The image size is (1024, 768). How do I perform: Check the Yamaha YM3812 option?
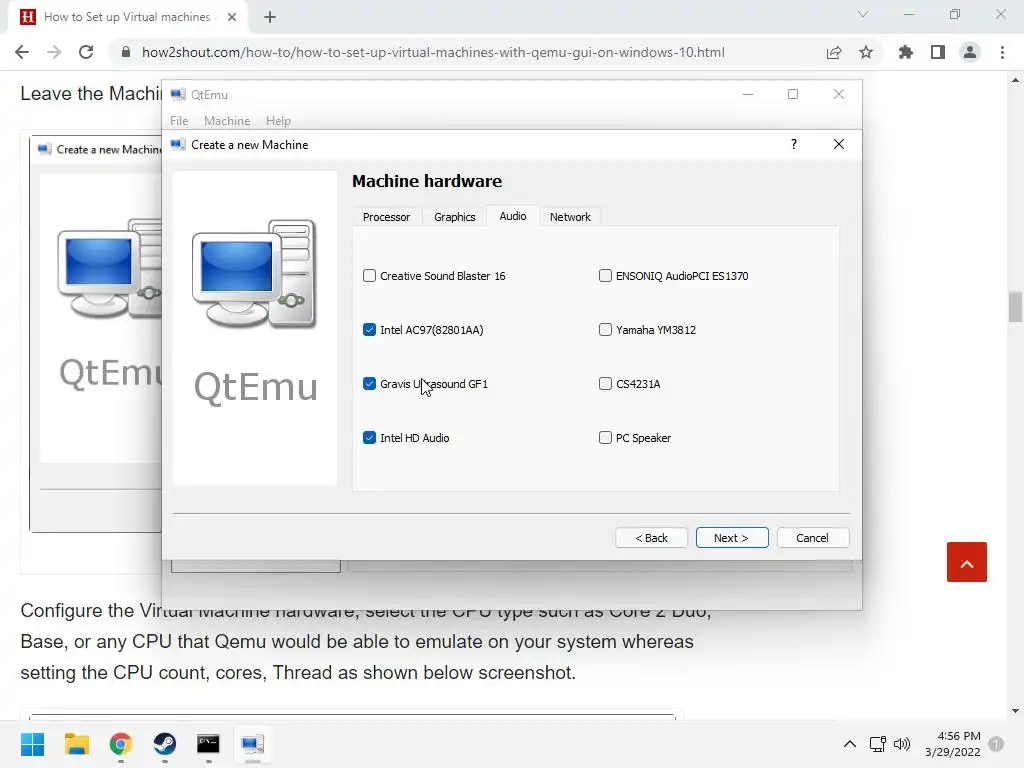tap(605, 330)
